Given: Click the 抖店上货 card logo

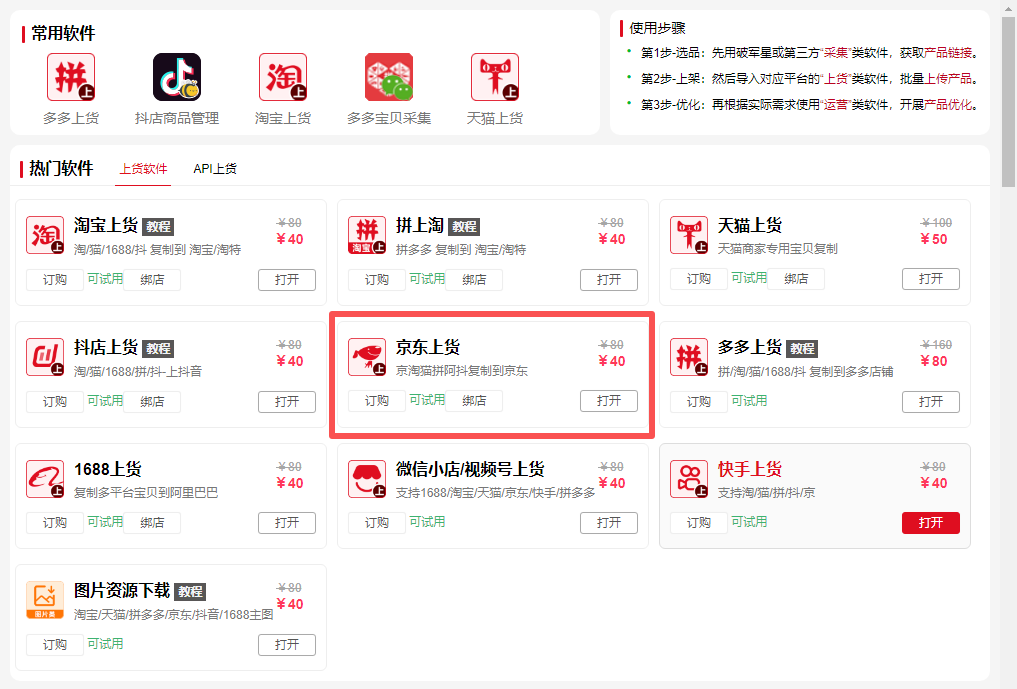Looking at the screenshot, I should coord(45,357).
